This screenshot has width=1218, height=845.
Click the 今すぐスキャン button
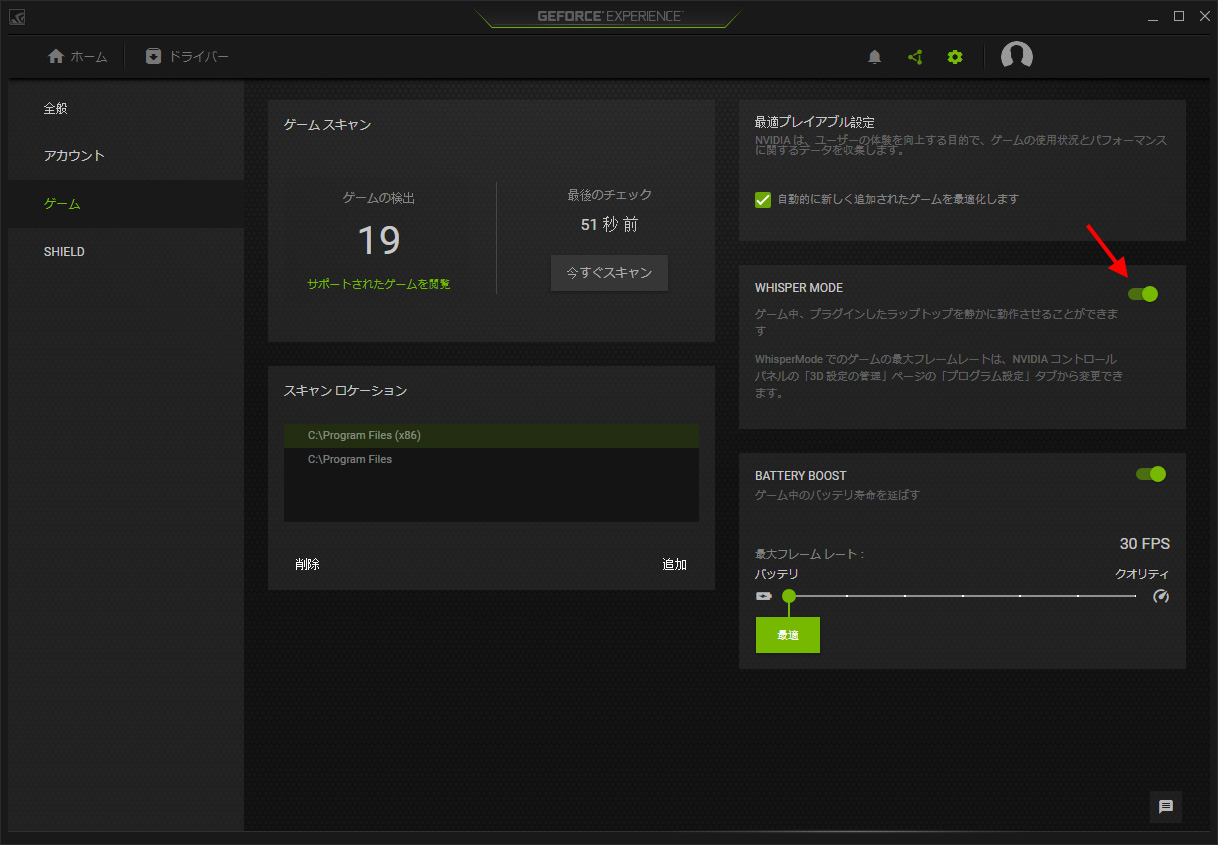click(x=609, y=273)
